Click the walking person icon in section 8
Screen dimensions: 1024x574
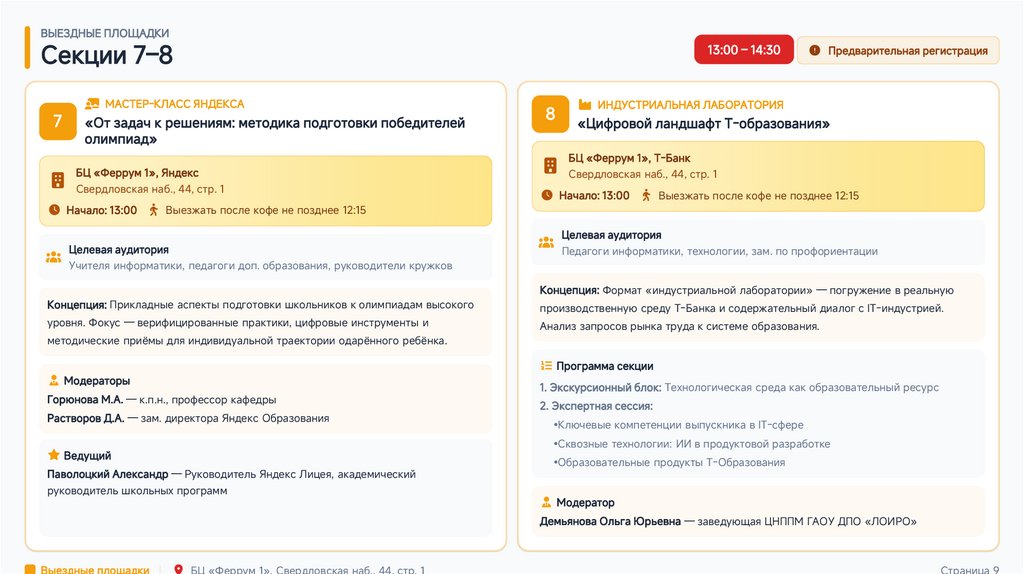646,195
